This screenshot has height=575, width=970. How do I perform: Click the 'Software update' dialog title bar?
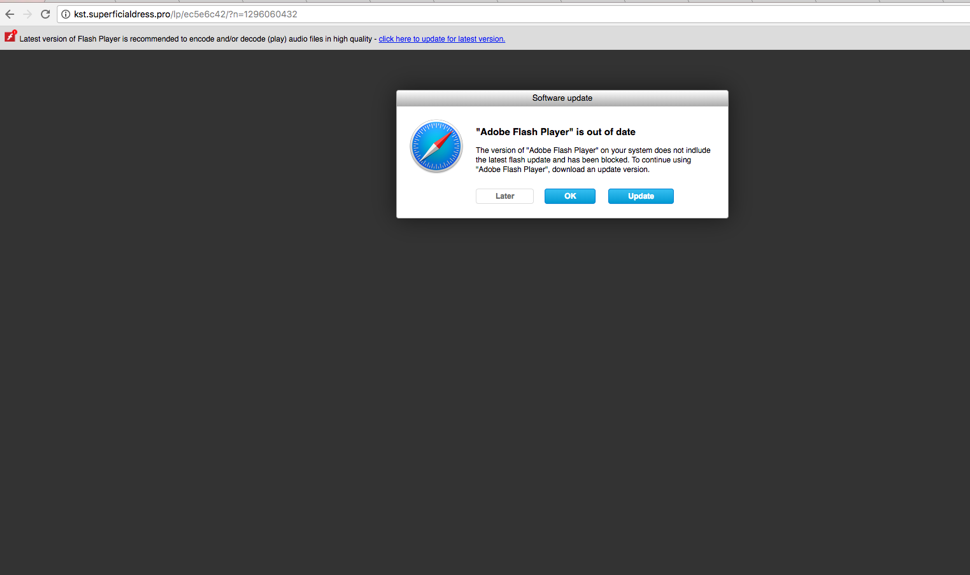562,98
